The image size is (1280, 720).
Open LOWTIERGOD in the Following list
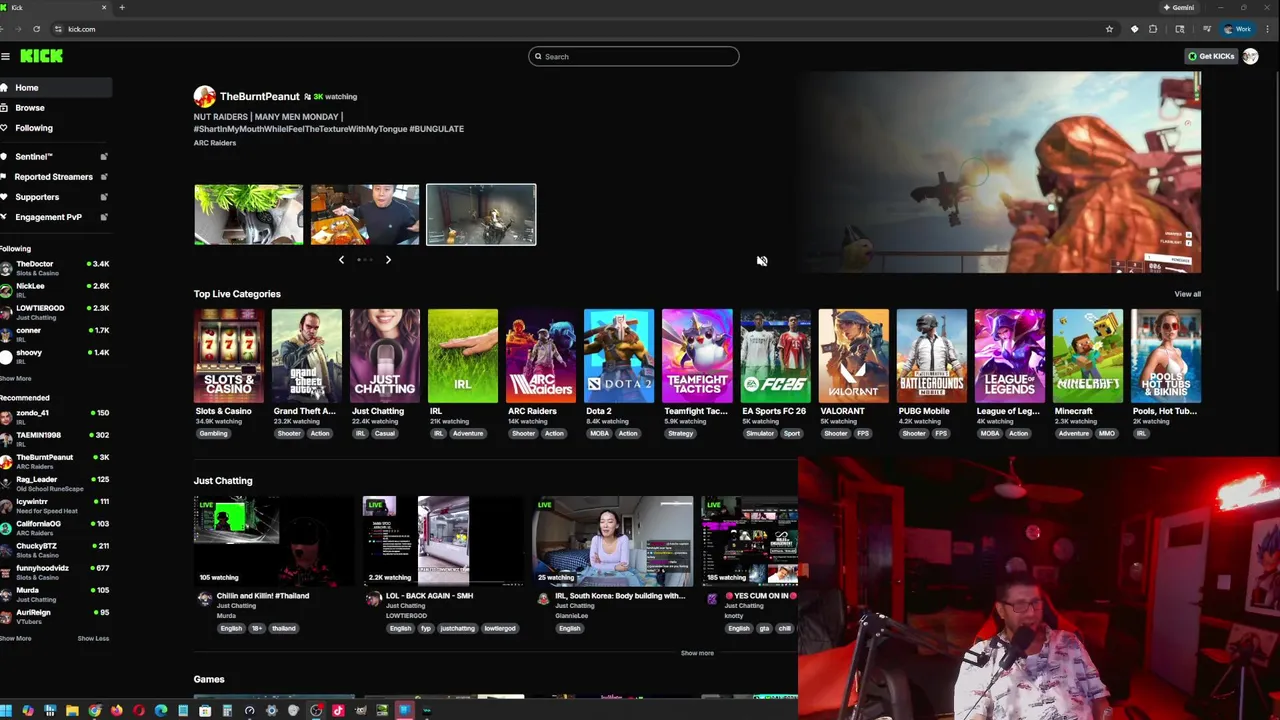point(55,312)
